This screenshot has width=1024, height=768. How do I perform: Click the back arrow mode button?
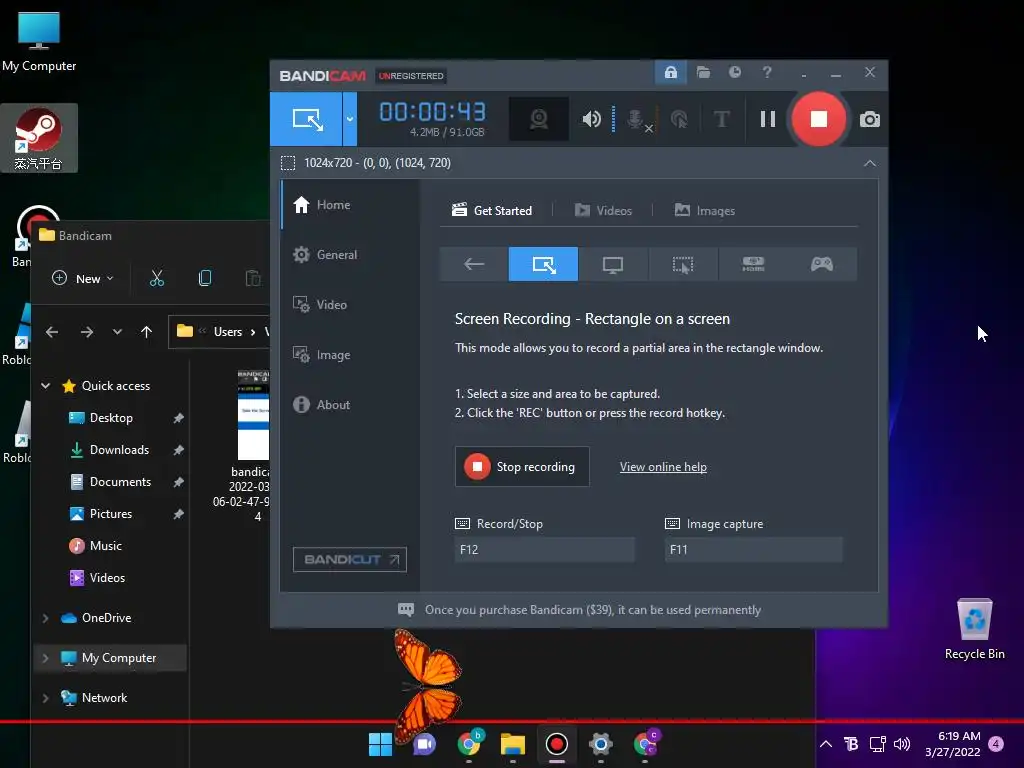pyautogui.click(x=474, y=264)
